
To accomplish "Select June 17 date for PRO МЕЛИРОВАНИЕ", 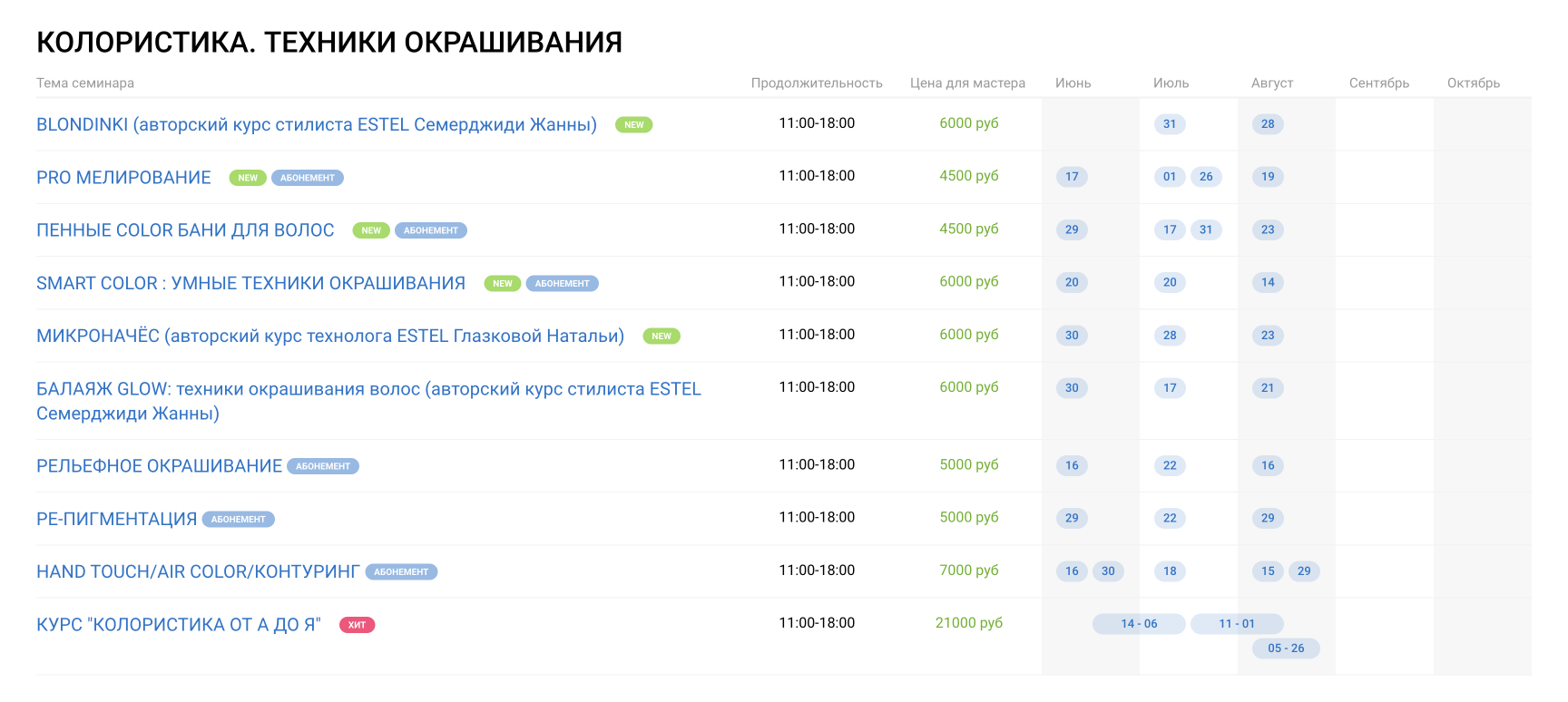I will pos(1072,177).
